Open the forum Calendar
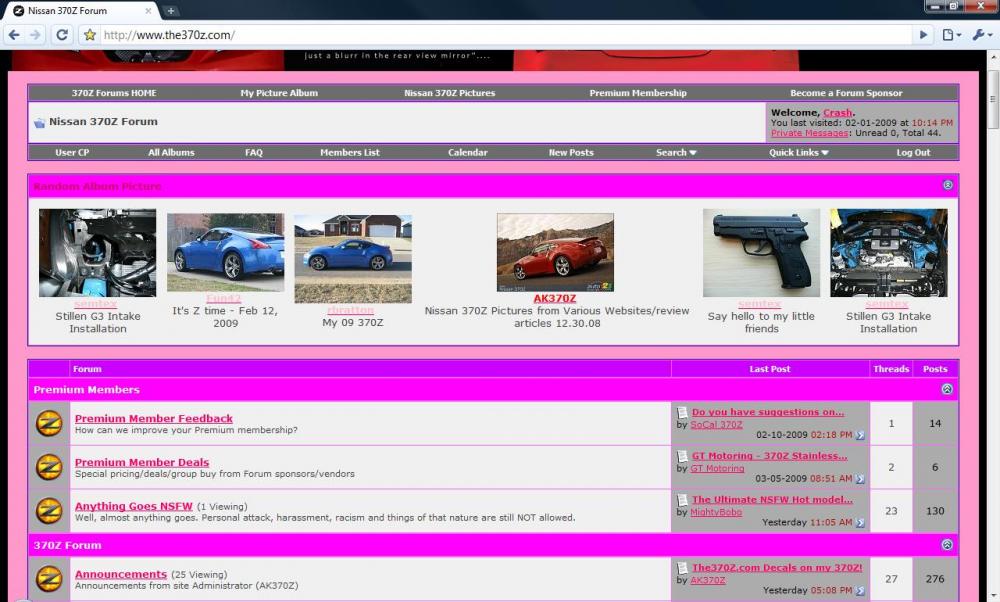The image size is (1000, 602). click(x=467, y=152)
